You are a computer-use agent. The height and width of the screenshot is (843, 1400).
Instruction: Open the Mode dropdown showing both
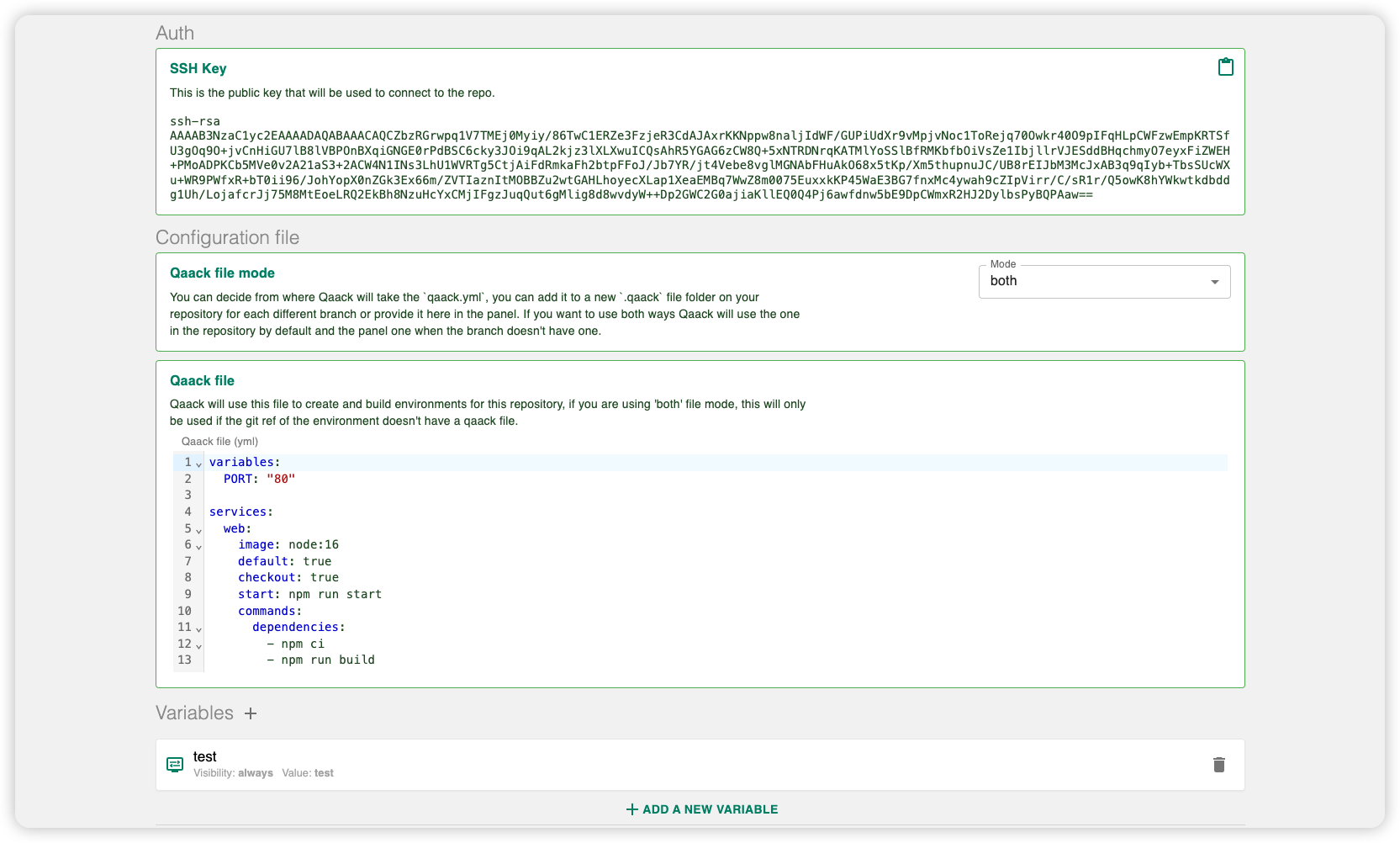[1104, 282]
